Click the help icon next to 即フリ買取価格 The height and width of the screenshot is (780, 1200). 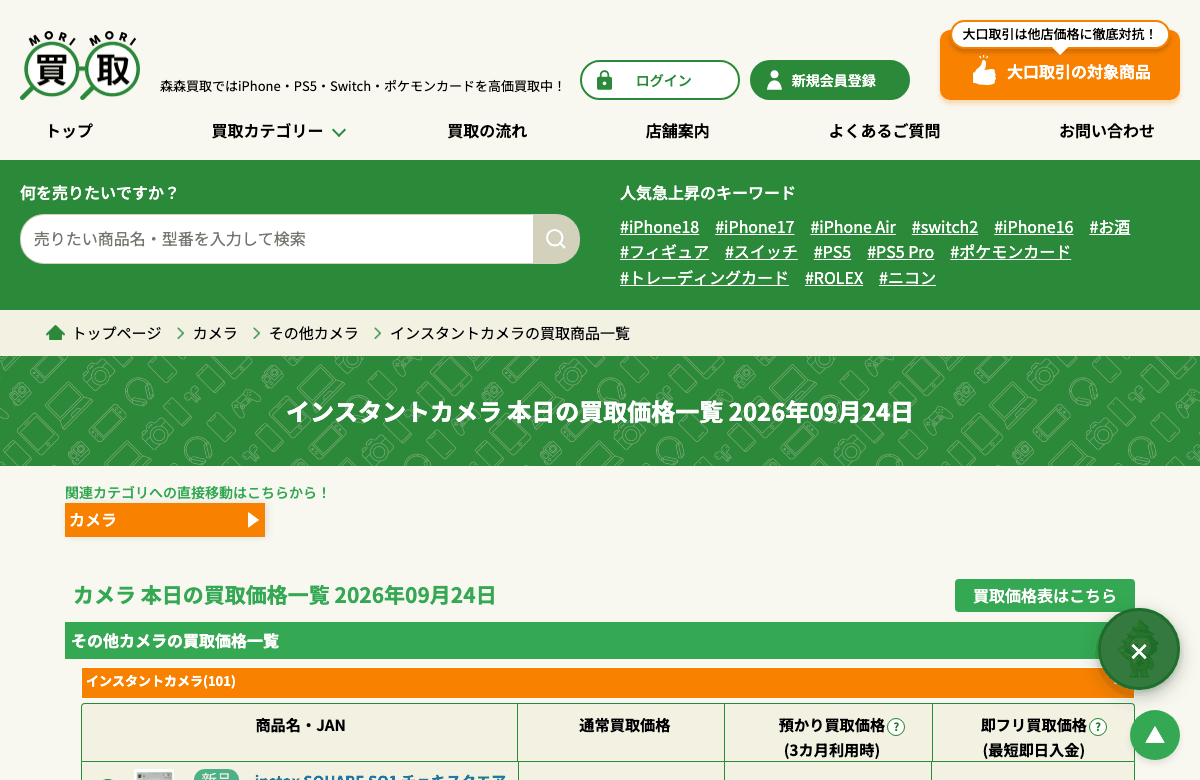[1098, 727]
